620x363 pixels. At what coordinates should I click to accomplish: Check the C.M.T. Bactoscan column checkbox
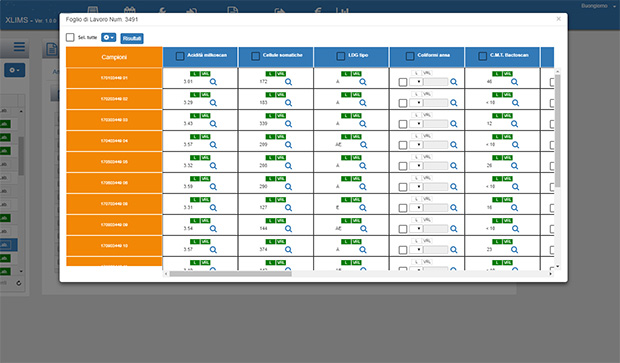tap(482, 56)
